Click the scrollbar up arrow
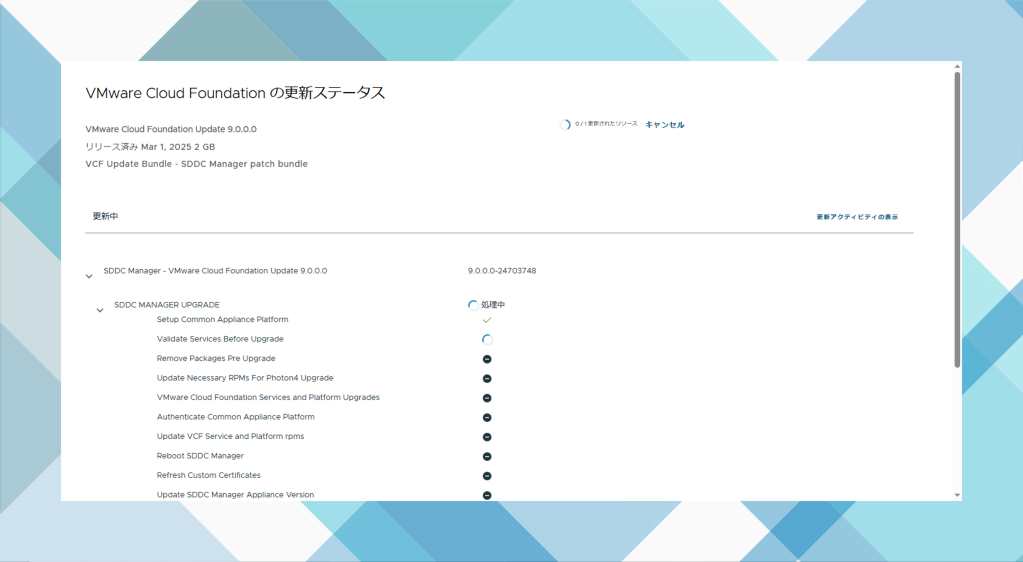The image size is (1023, 562). [957, 66]
